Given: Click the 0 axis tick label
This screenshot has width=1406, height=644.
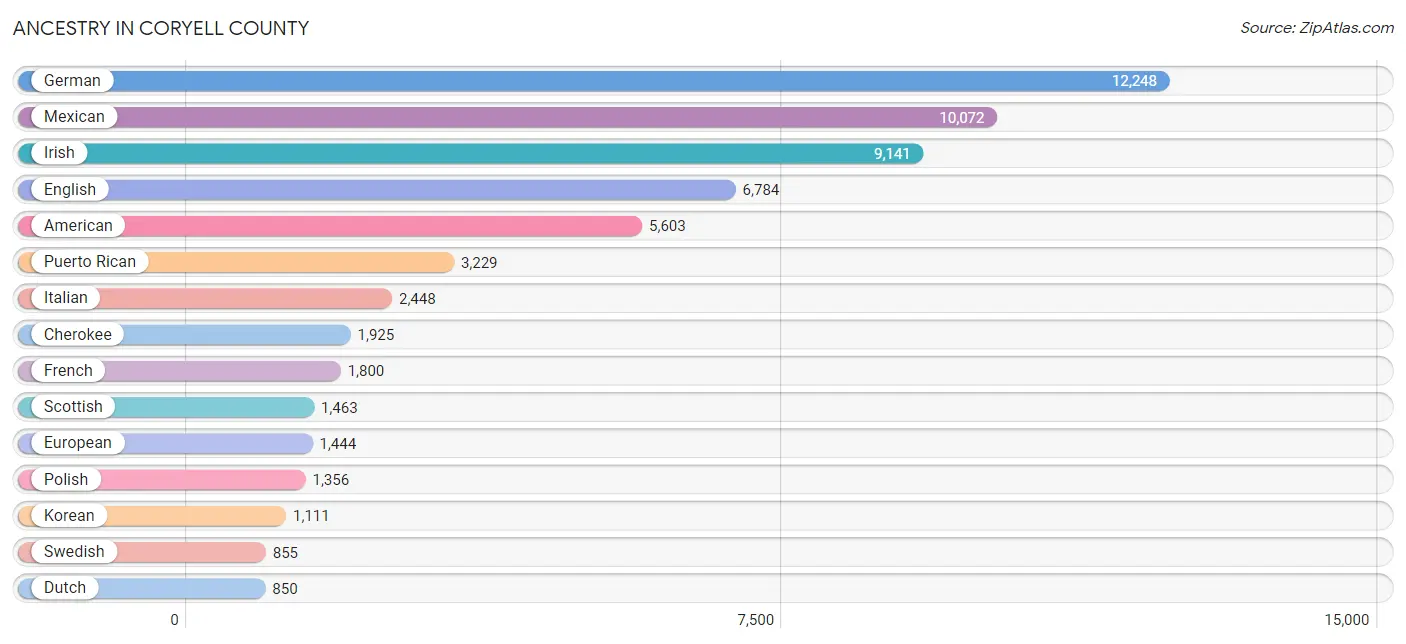Looking at the screenshot, I should pos(175,620).
